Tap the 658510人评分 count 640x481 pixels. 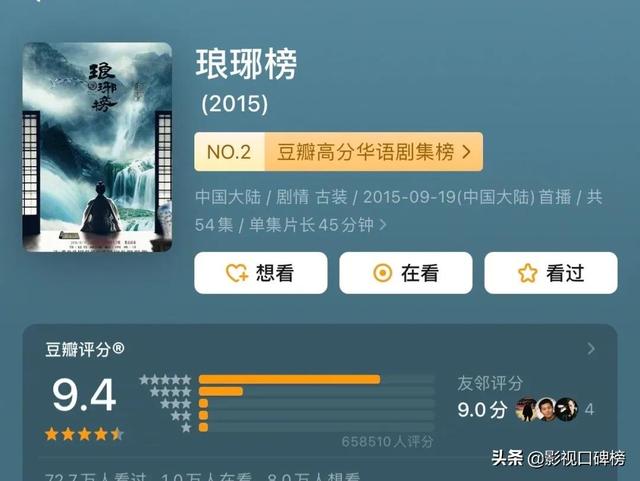(387, 441)
